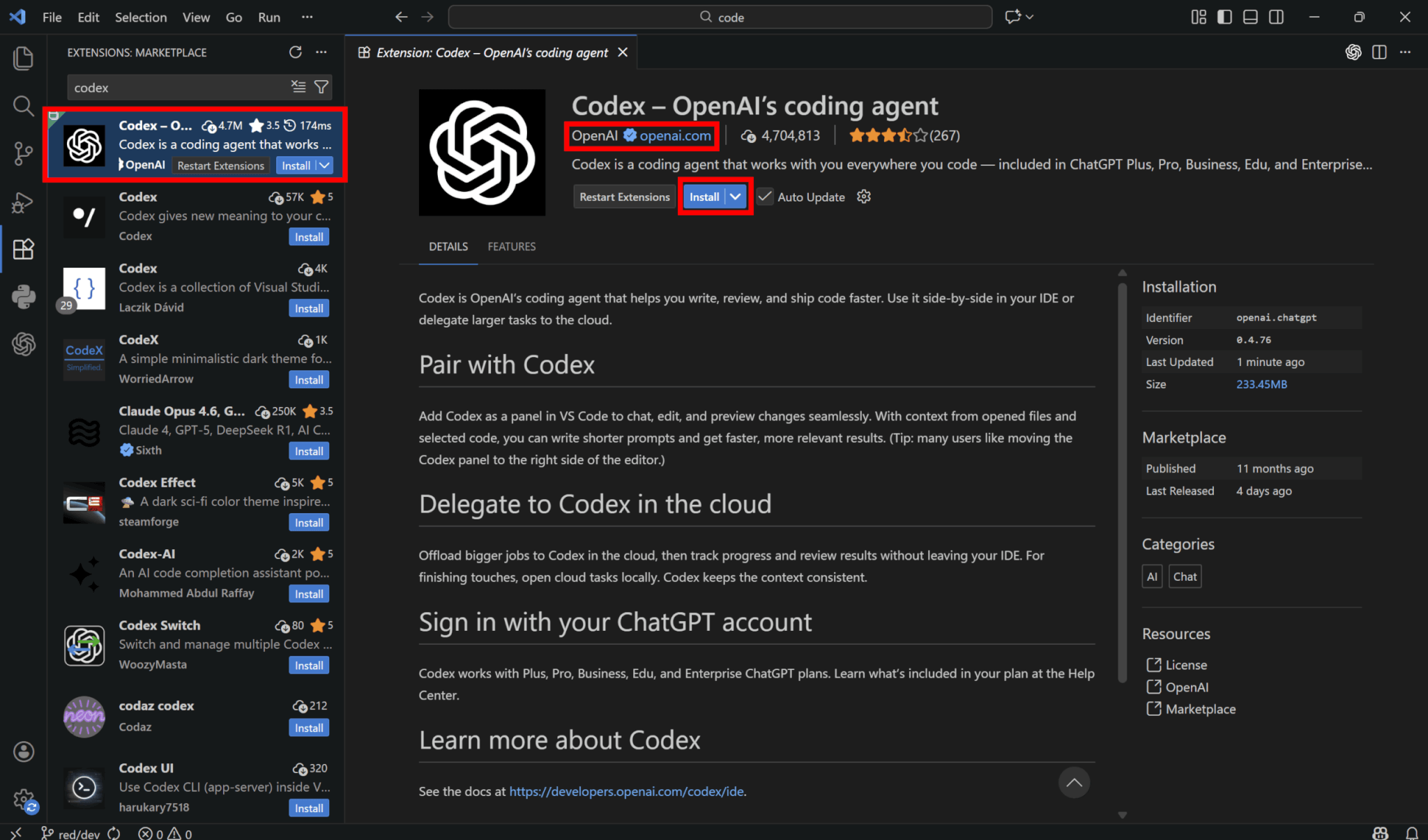Open the Explorer view in activity bar

23,58
